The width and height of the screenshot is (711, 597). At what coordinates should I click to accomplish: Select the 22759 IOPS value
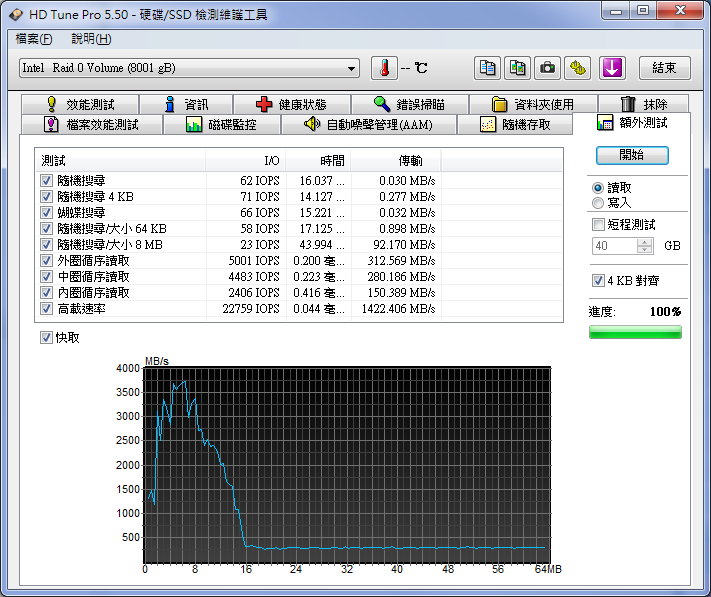251,309
